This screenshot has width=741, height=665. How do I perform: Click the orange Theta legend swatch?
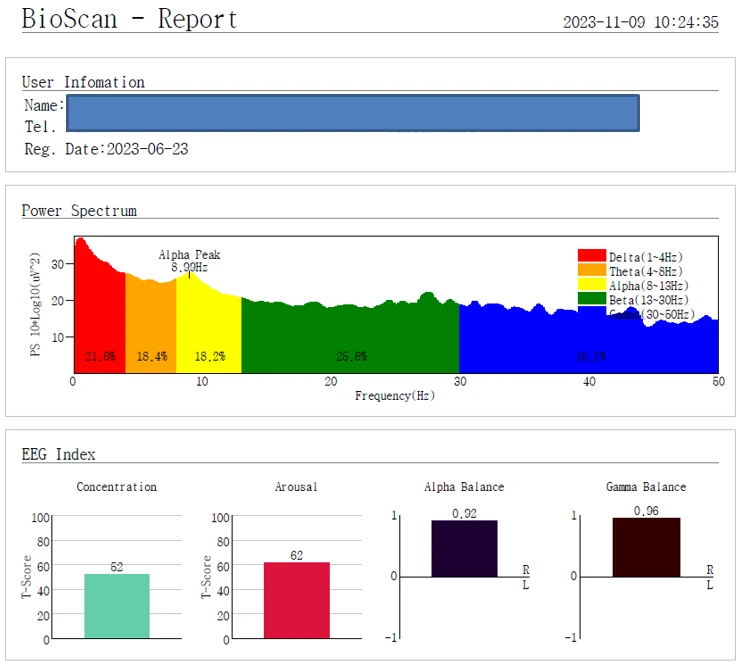(x=592, y=270)
